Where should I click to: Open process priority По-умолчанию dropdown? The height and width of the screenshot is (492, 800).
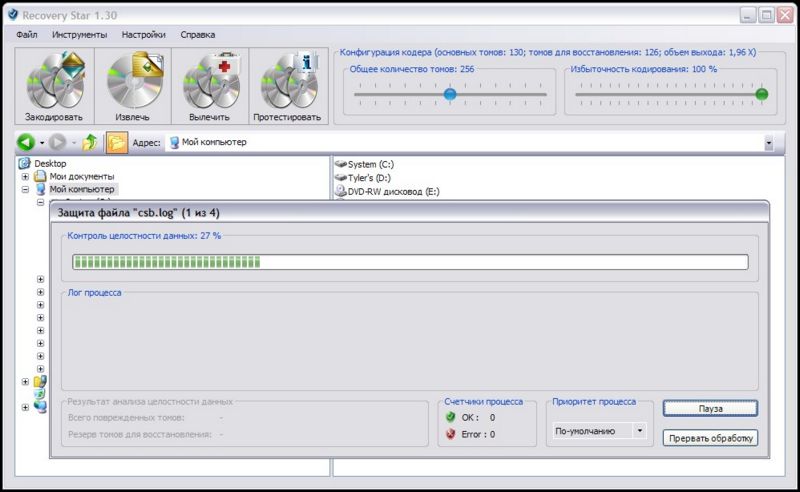(x=599, y=431)
